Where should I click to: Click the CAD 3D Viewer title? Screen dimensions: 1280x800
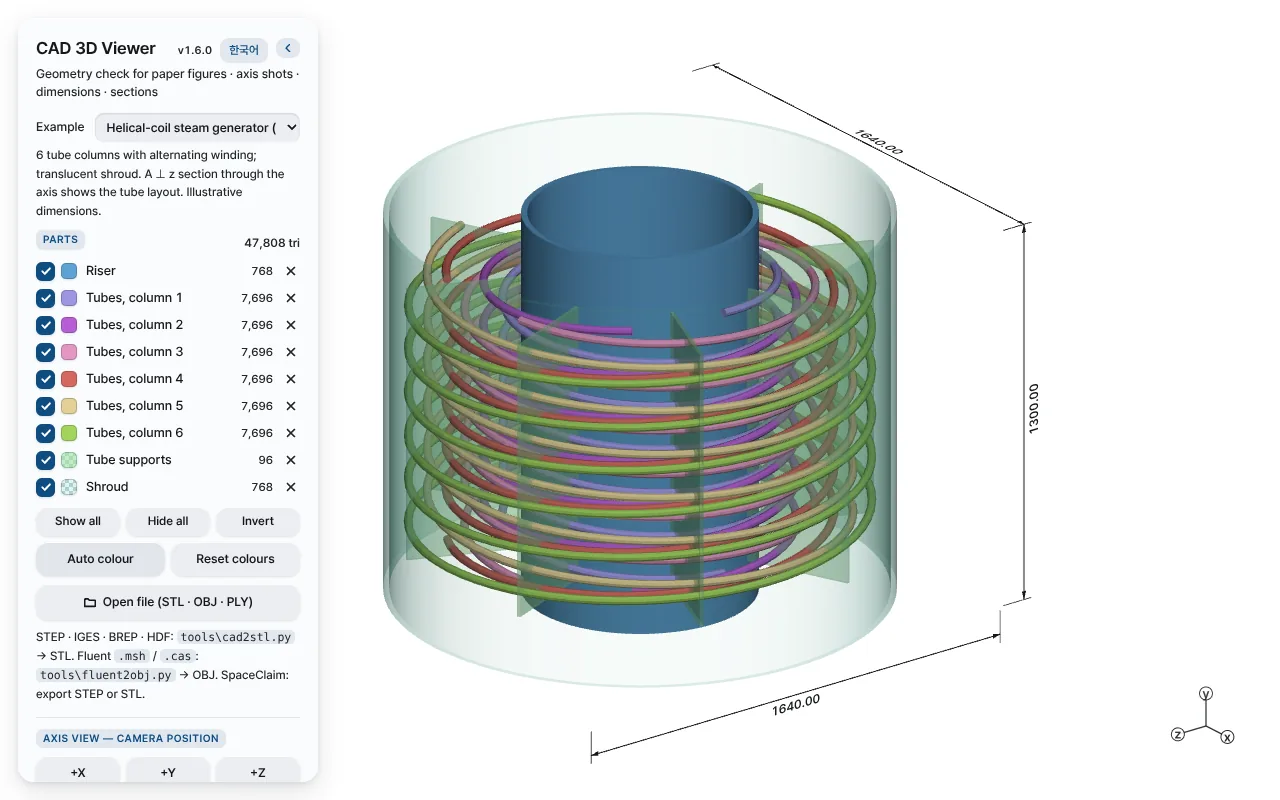(x=96, y=48)
